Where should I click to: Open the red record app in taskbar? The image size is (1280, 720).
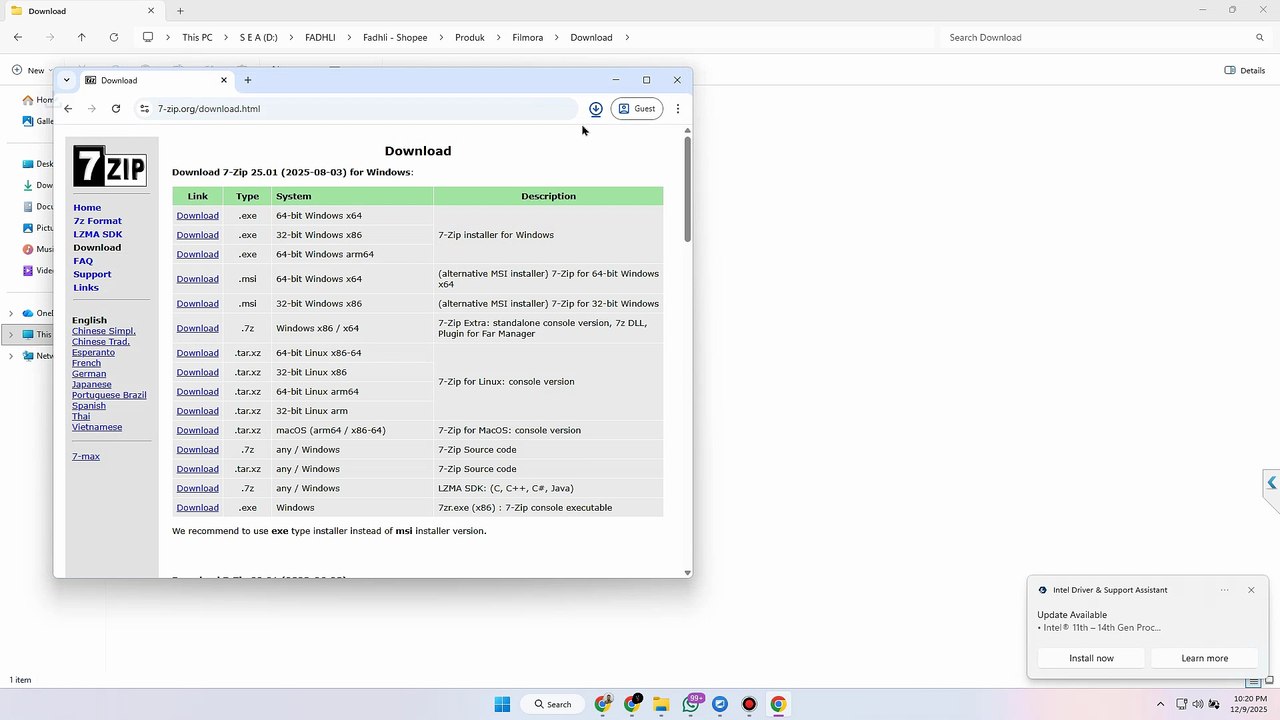coord(749,704)
